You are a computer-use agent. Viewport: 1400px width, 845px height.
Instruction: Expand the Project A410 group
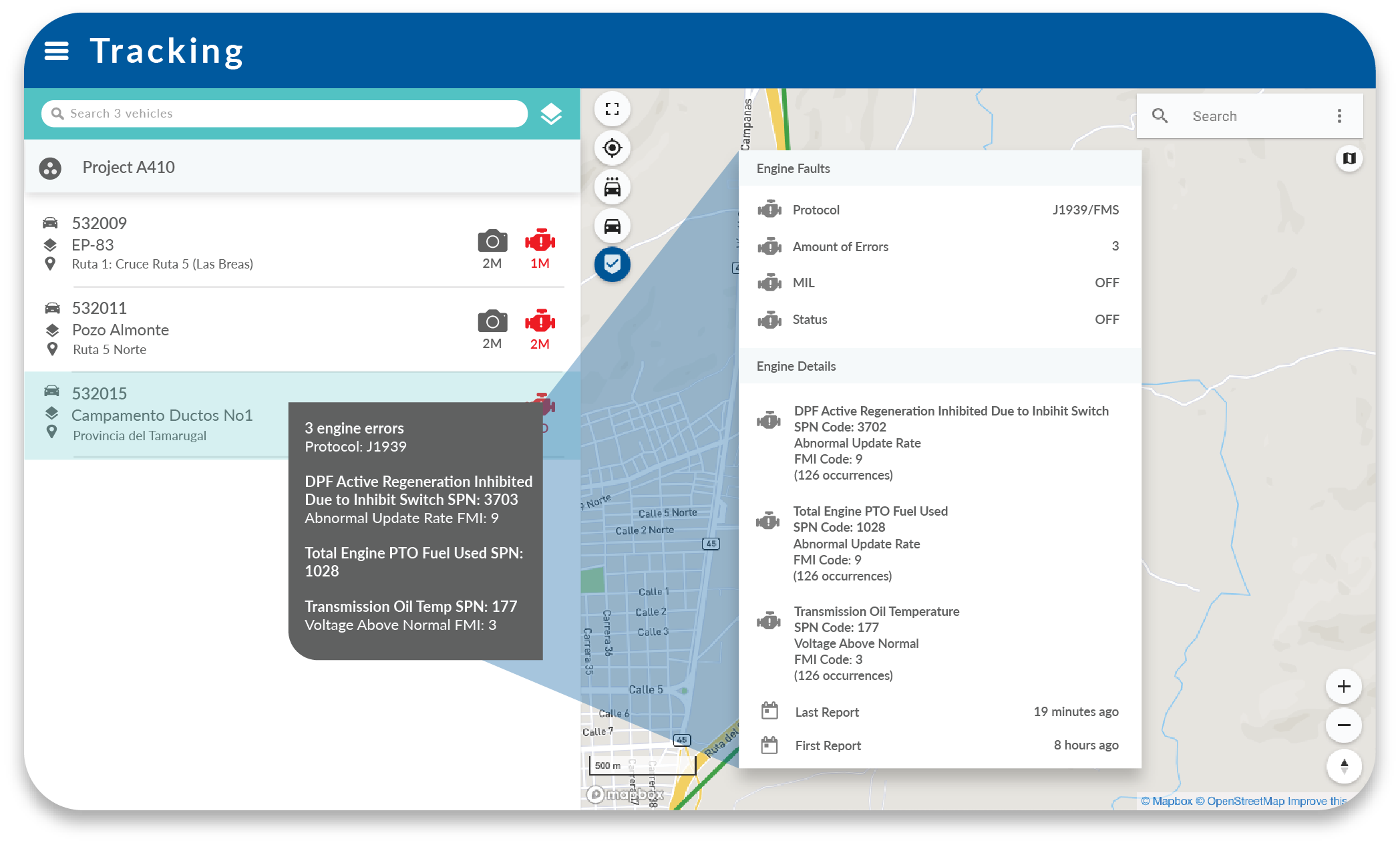coord(128,168)
